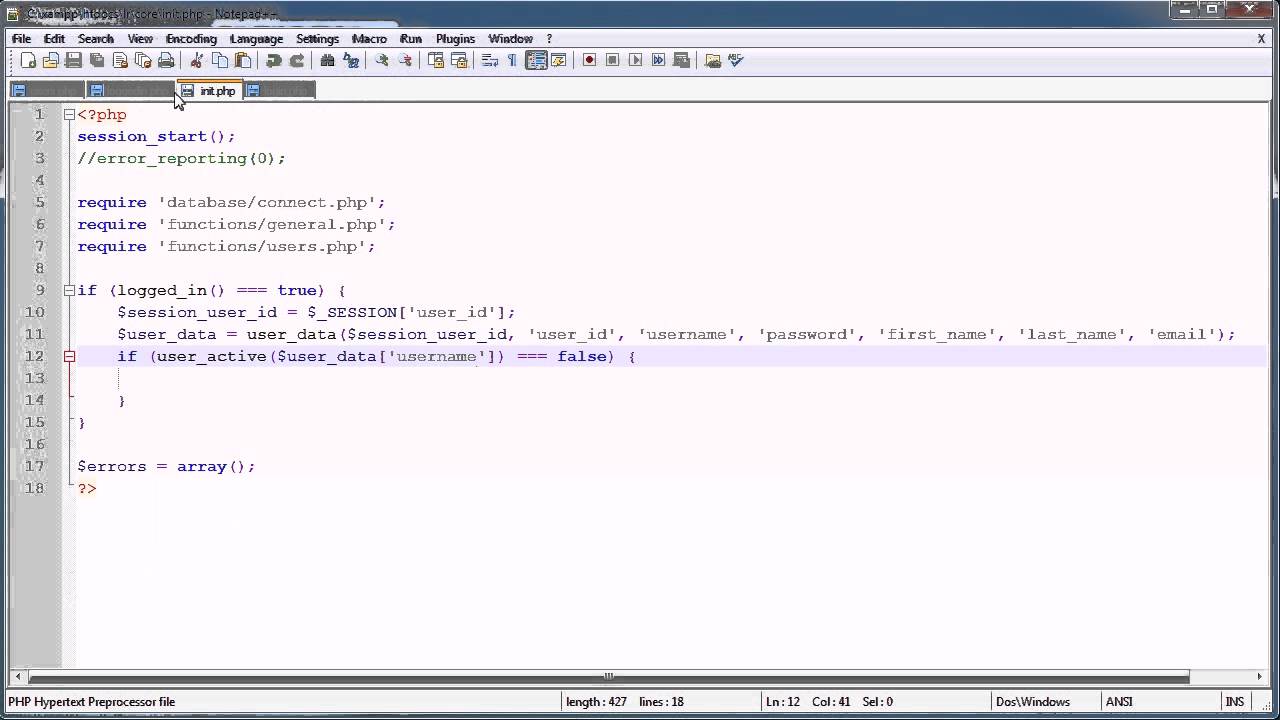
Task: Click on 'session_start();' in line 2
Action: (156, 137)
